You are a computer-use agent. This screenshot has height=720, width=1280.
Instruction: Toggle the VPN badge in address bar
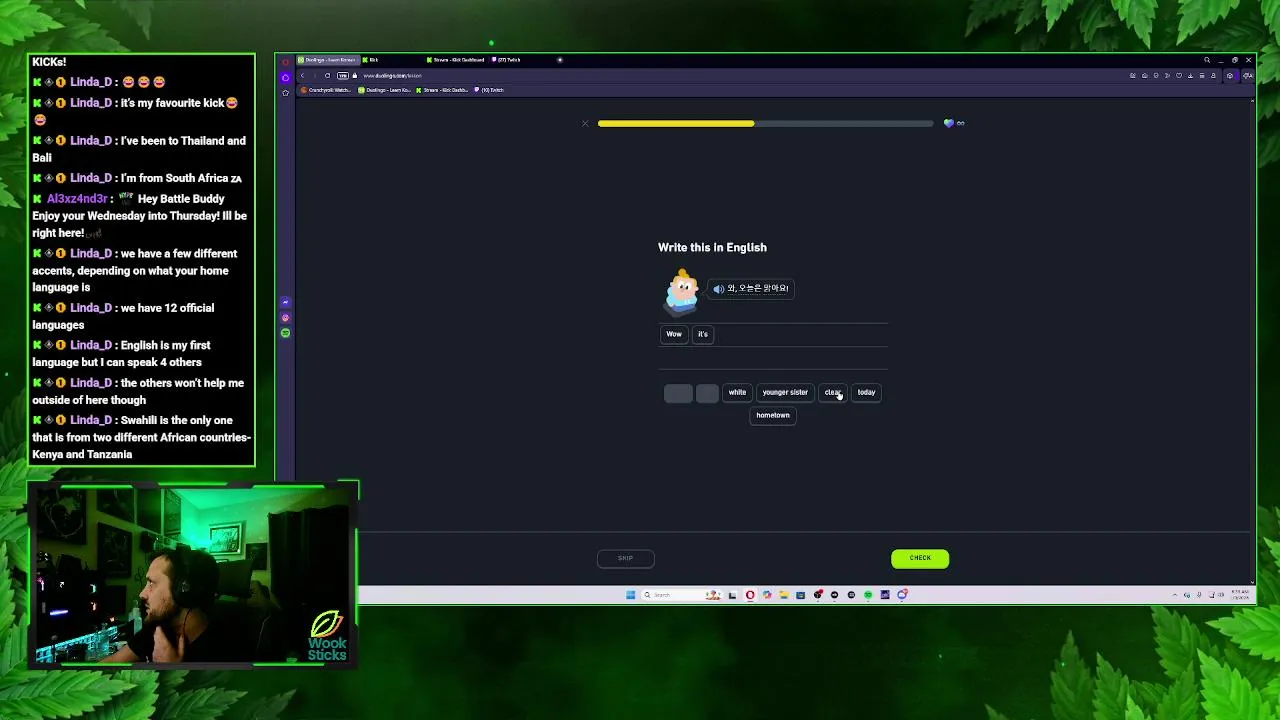point(343,76)
